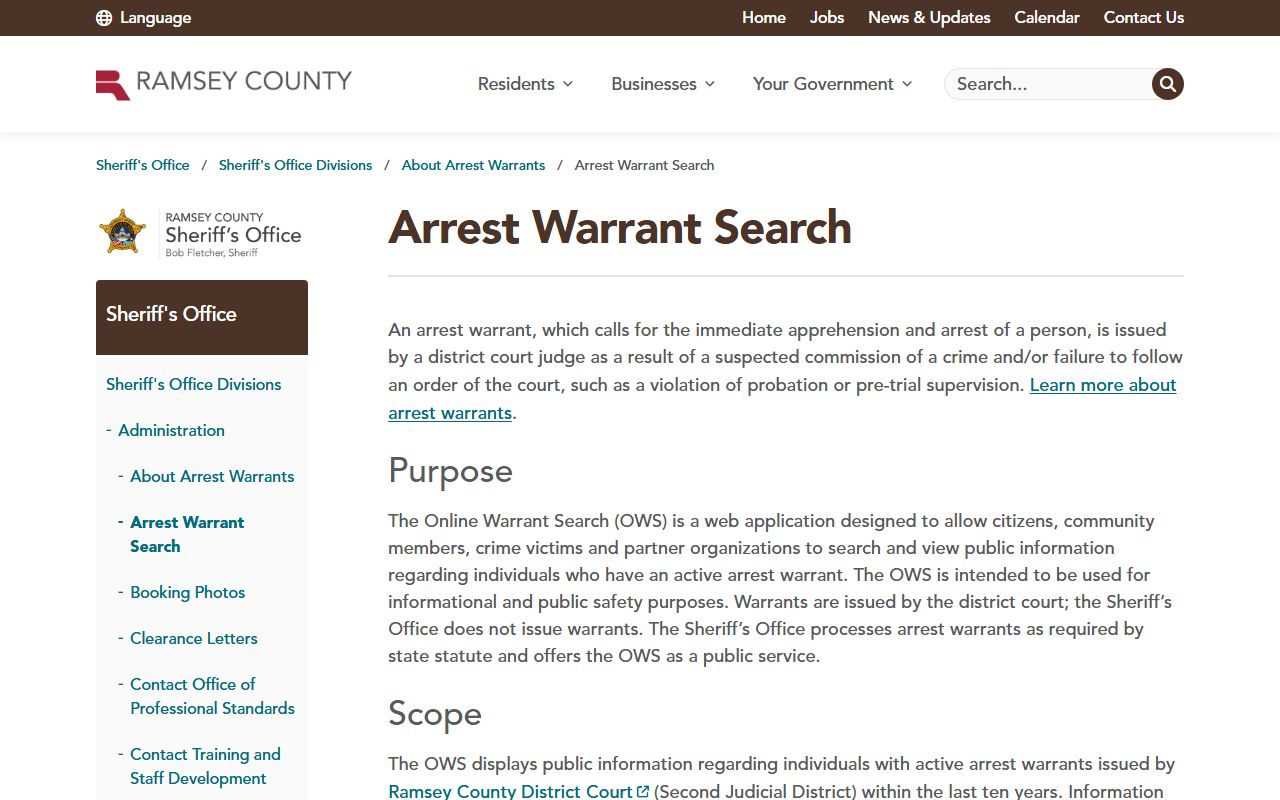Open the Sheriff's Office sidebar header
Image resolution: width=1280 pixels, height=800 pixels.
(202, 317)
